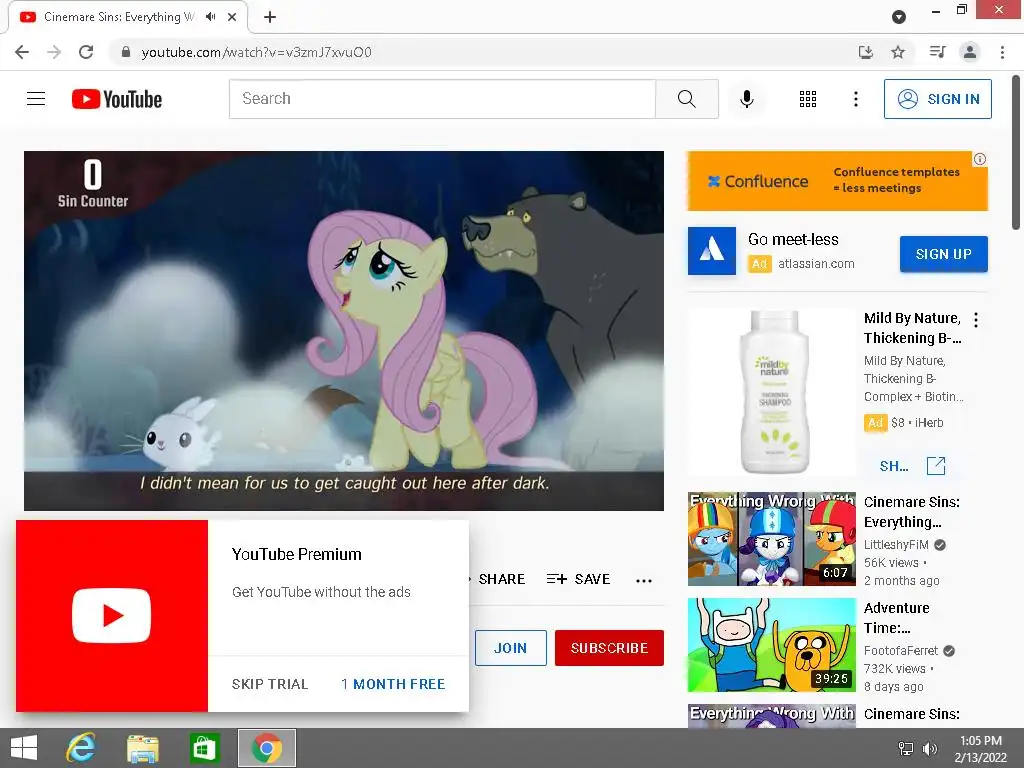Bookmark this page with star
The image size is (1024, 768).
click(x=898, y=52)
